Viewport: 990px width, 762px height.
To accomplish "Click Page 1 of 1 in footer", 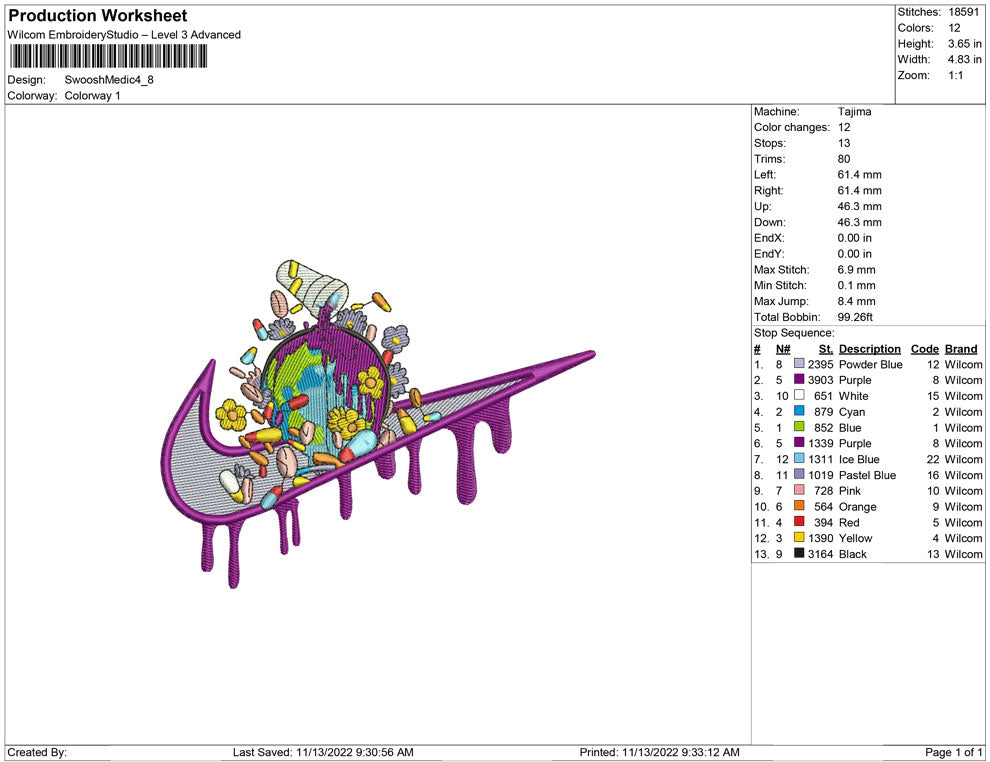I will pyautogui.click(x=953, y=752).
